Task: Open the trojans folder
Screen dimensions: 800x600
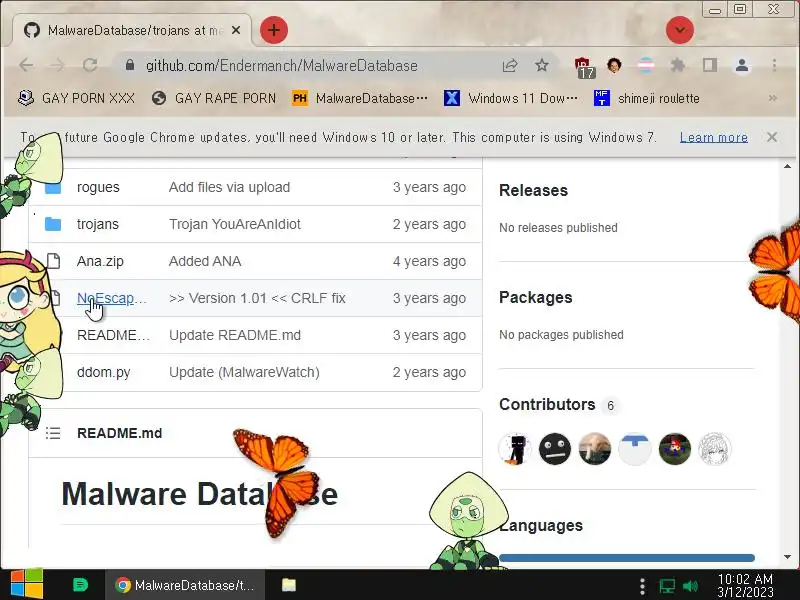Action: 97,224
